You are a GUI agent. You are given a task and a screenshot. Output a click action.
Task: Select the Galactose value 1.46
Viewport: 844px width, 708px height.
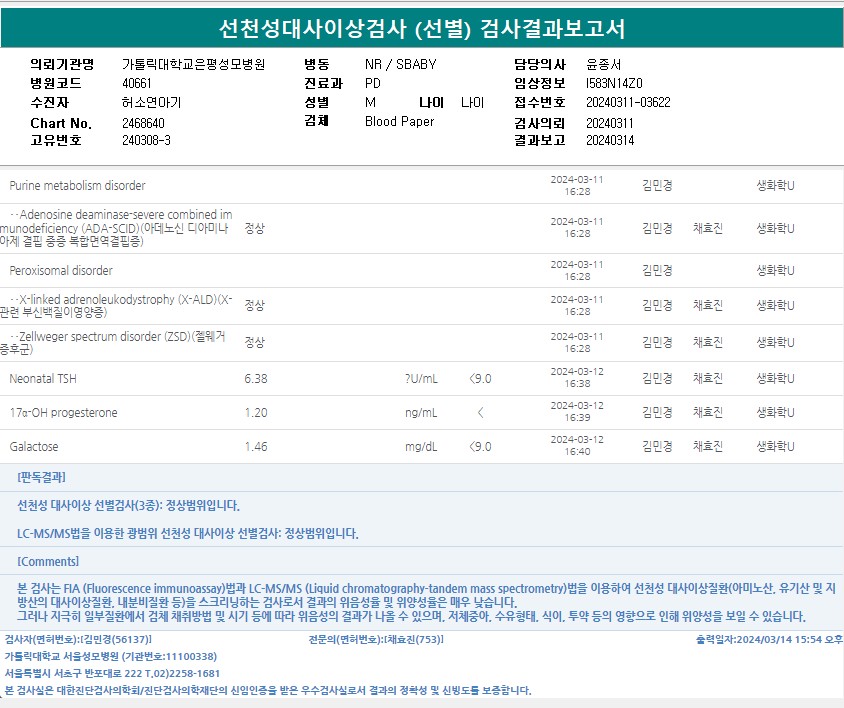tap(256, 446)
